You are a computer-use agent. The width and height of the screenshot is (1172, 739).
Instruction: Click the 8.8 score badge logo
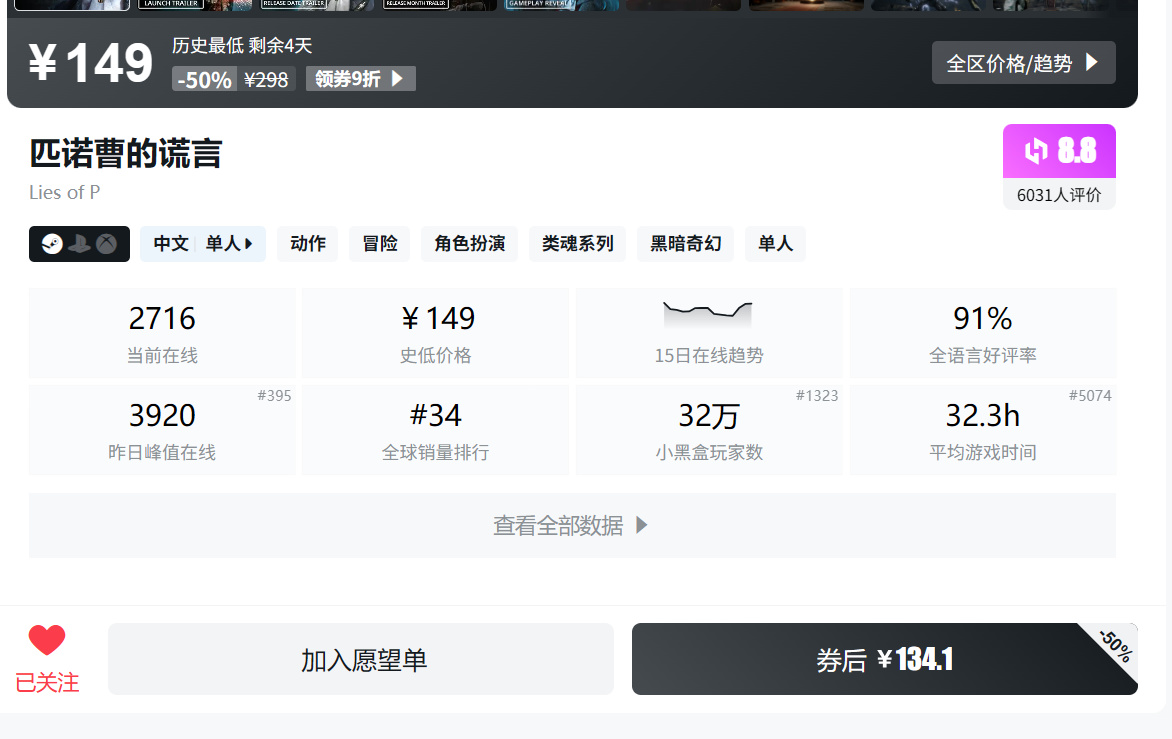(1036, 151)
